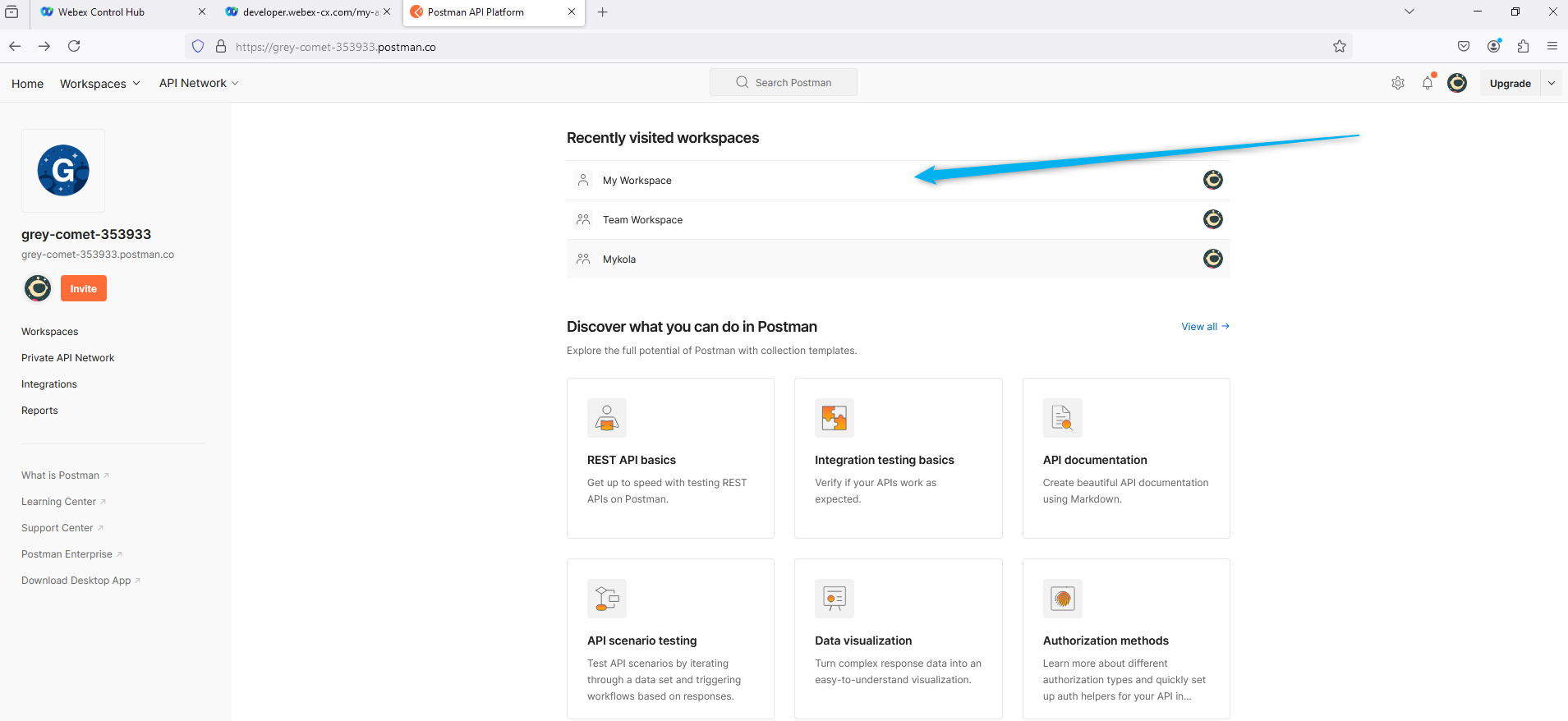This screenshot has height=721, width=1568.
Task: Open Learning Center link
Action: [x=63, y=502]
